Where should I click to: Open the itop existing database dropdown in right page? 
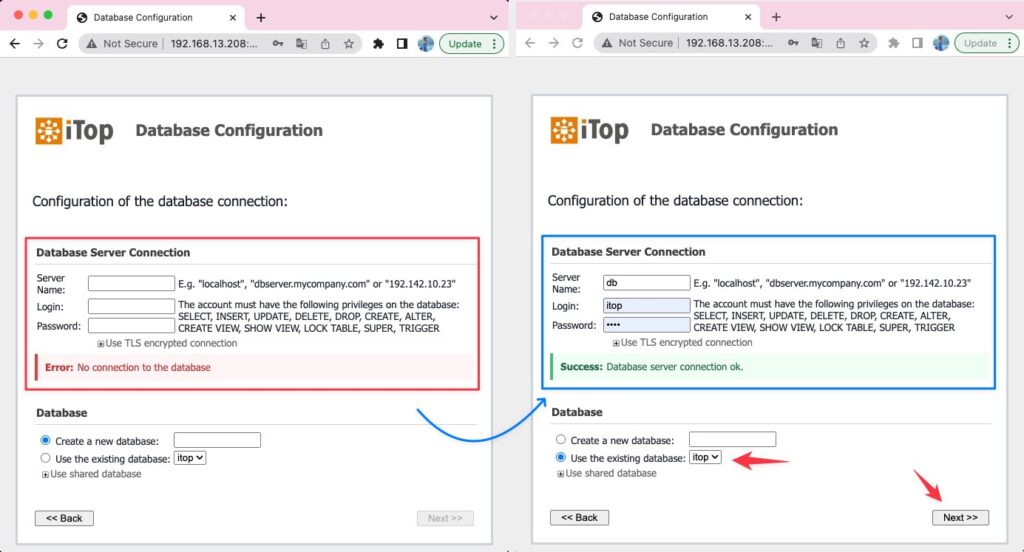[705, 457]
